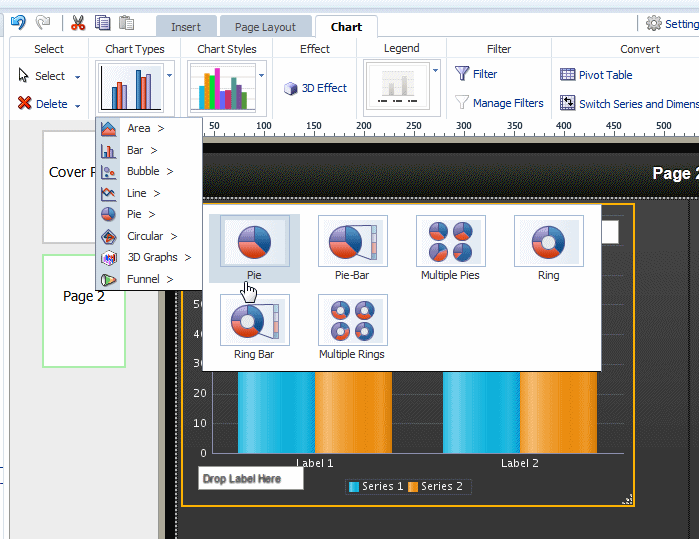Viewport: 699px width, 539px height.
Task: Select the Chart tab
Action: point(346,27)
